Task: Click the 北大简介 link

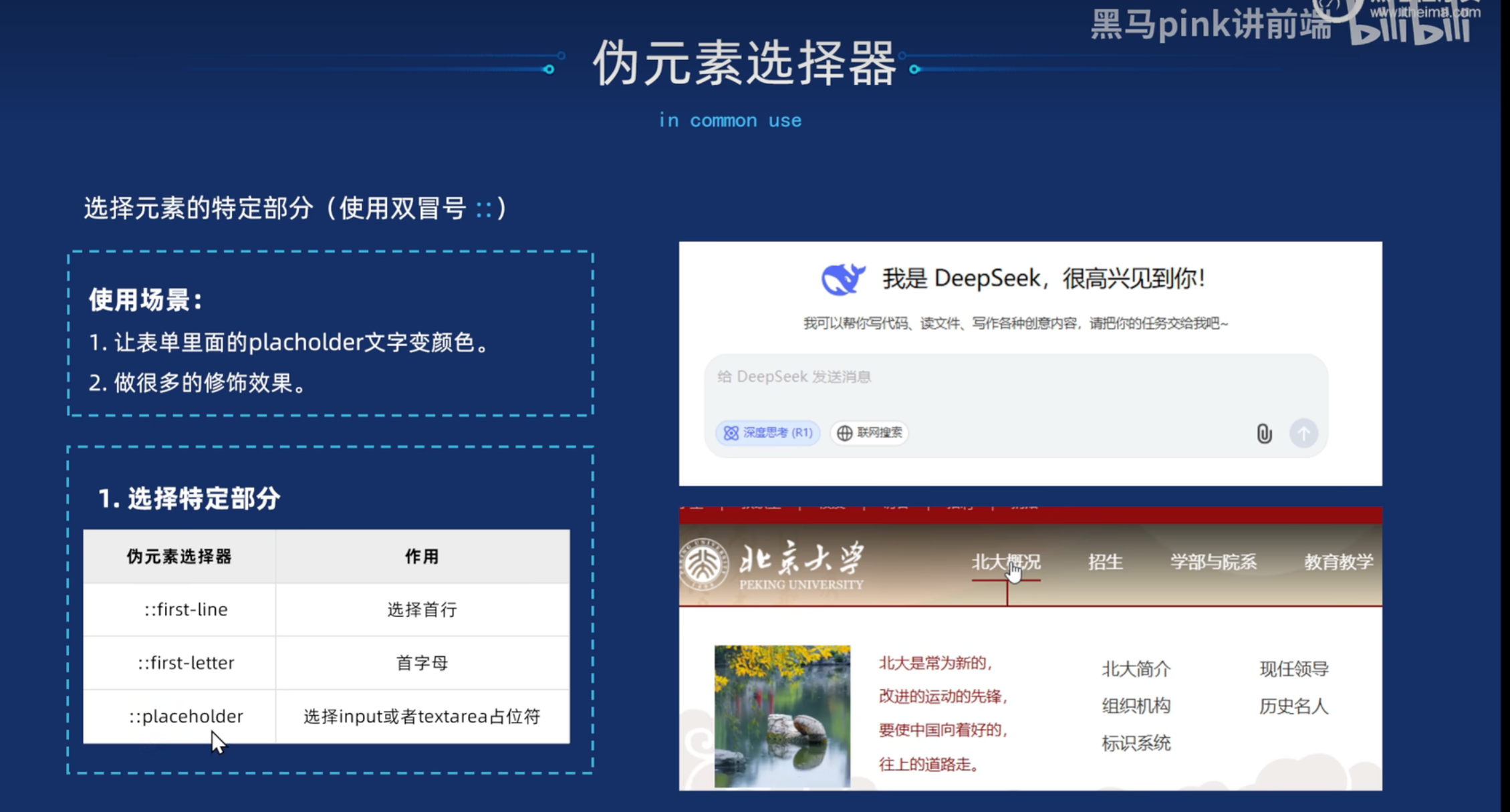Action: click(x=1136, y=669)
